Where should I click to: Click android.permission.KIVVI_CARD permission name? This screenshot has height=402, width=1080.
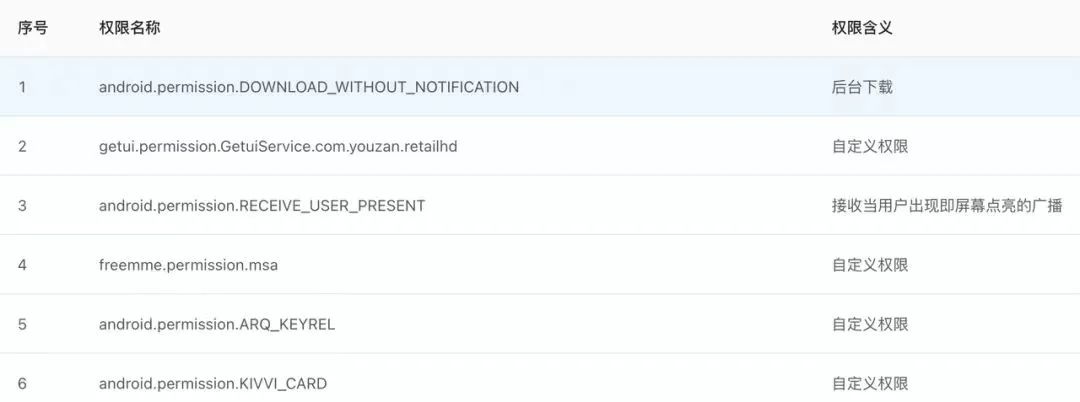coord(213,383)
